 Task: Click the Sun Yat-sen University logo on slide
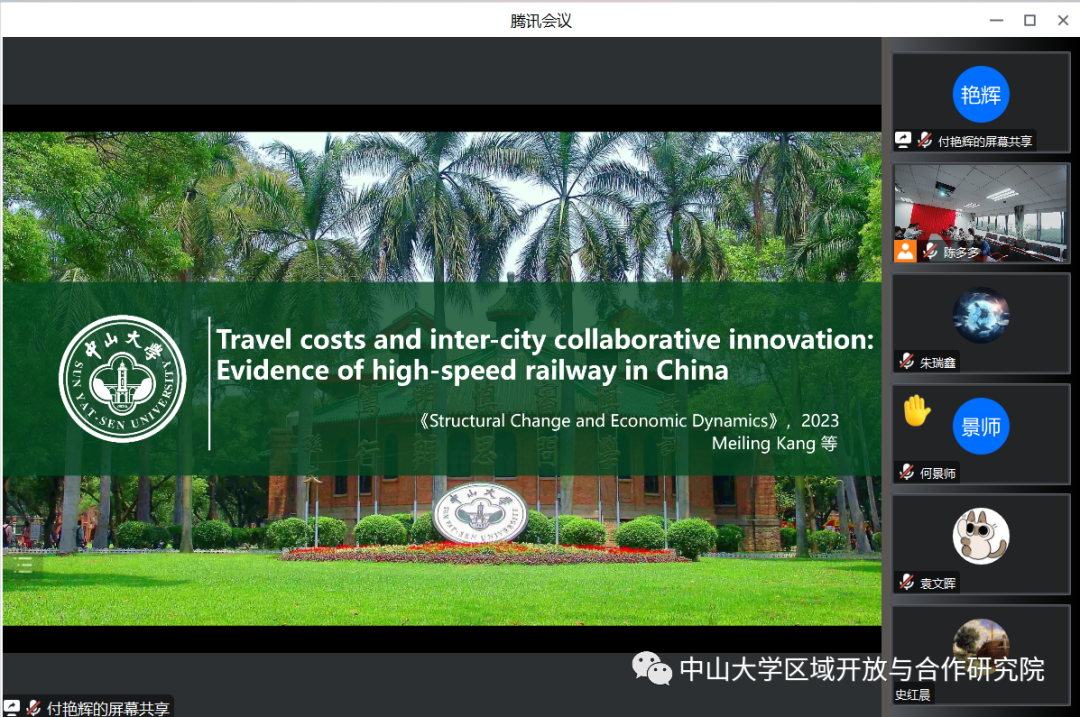pos(123,378)
